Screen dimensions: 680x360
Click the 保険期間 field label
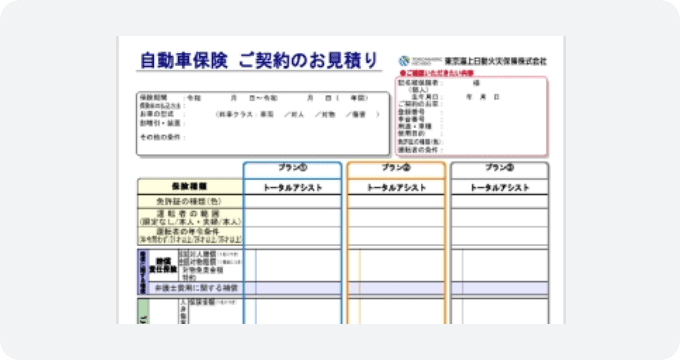point(153,98)
